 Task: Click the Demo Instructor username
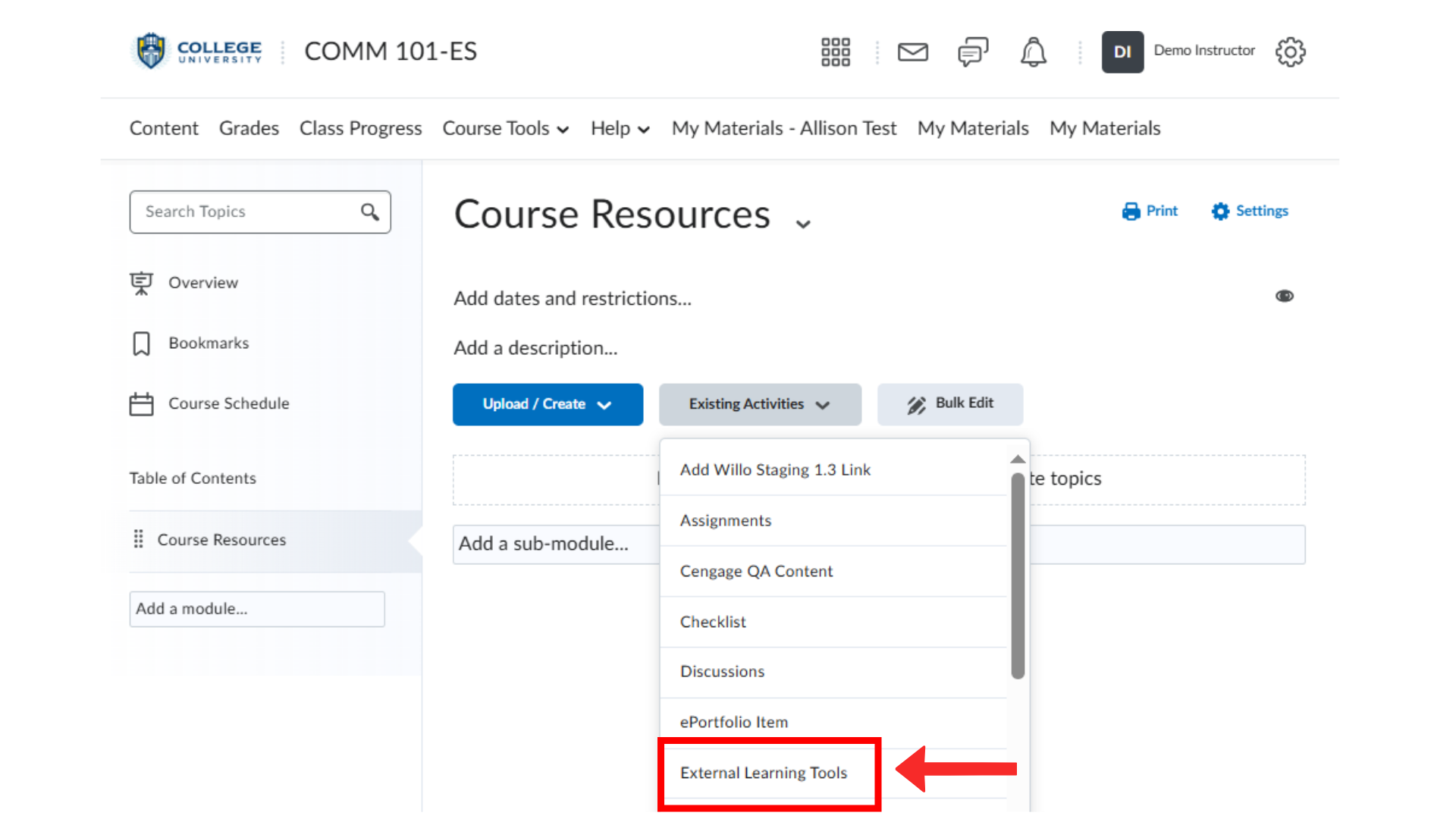pos(1204,51)
